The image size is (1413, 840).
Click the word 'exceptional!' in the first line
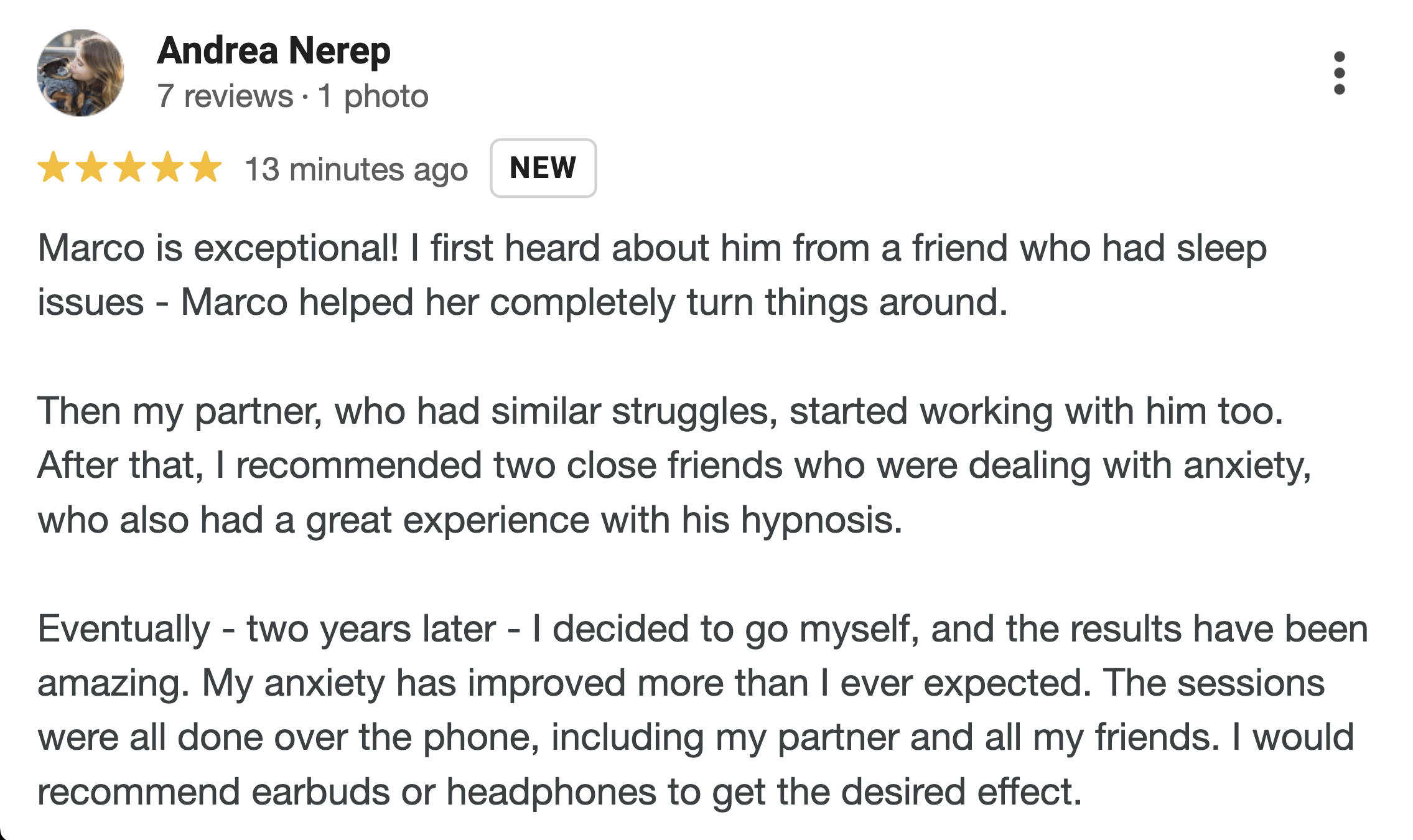(296, 248)
